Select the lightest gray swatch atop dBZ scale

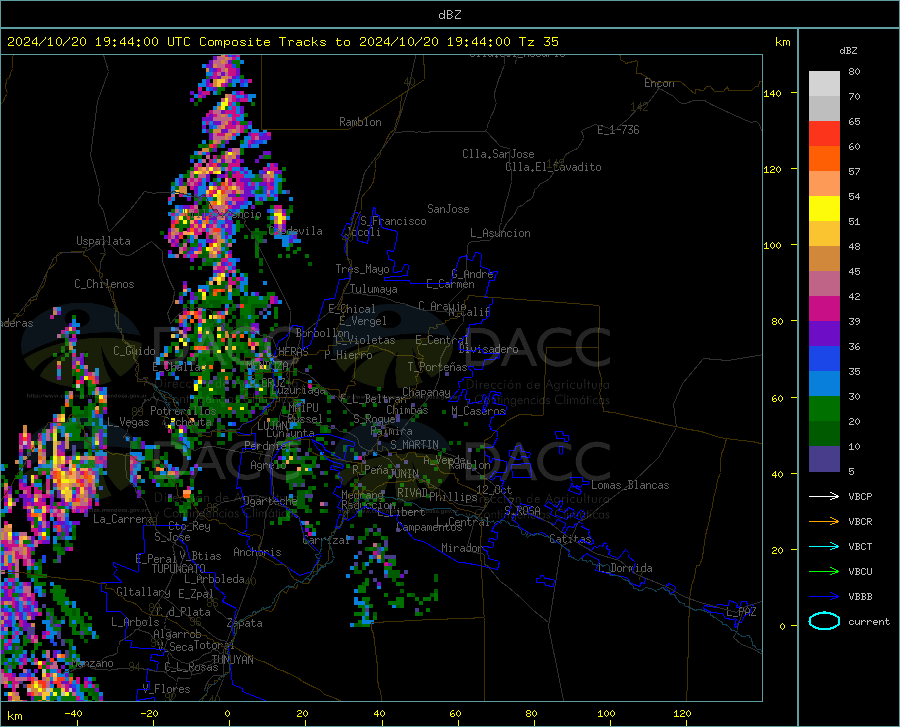(824, 83)
